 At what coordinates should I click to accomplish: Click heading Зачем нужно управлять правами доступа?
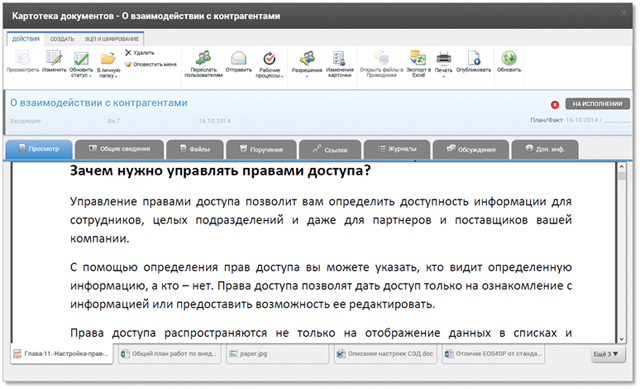click(220, 170)
